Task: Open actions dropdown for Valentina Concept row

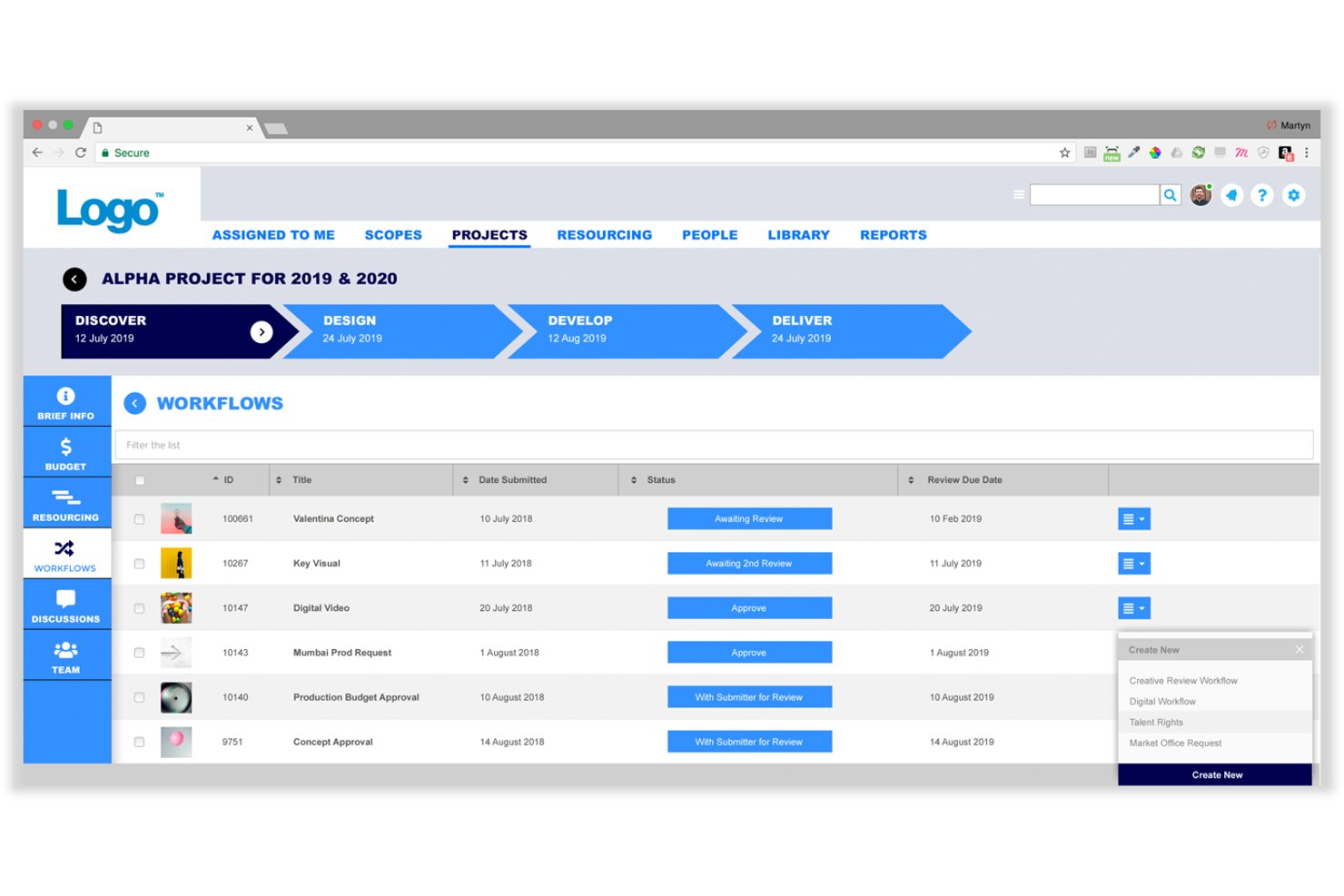Action: 1134,519
